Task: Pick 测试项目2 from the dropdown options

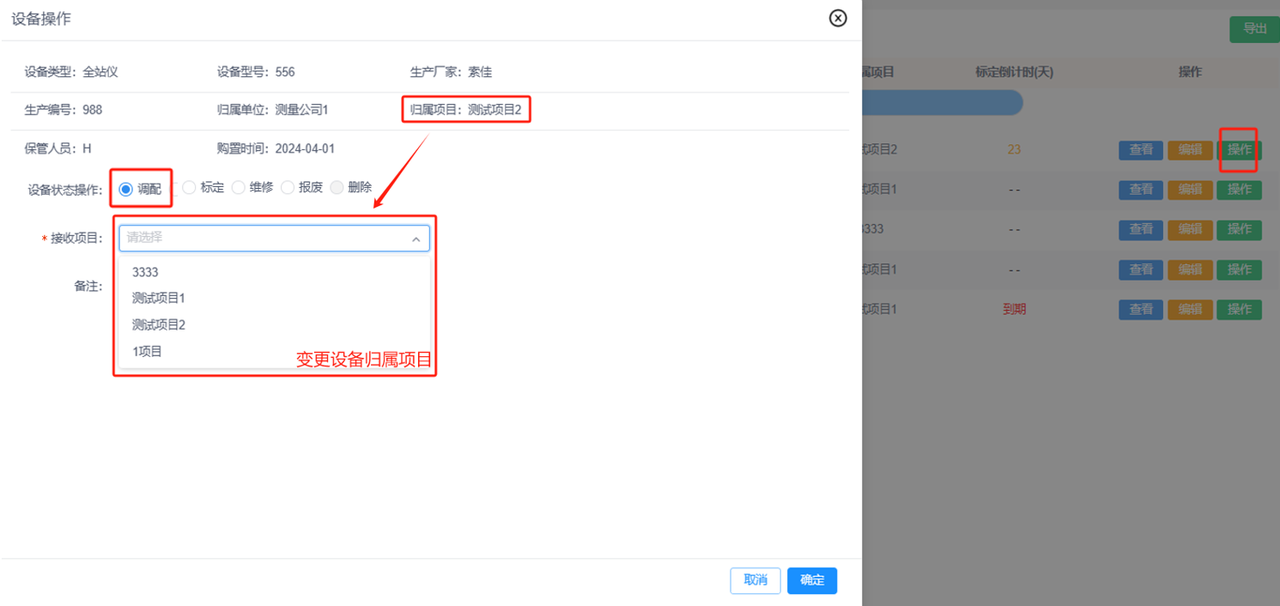Action: (x=158, y=325)
